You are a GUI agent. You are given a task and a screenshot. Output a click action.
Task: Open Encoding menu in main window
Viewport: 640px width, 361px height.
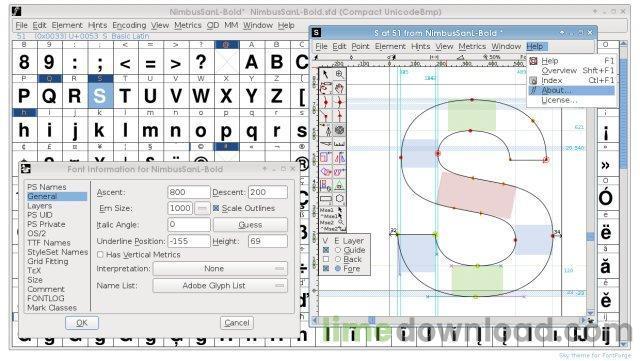tap(129, 25)
